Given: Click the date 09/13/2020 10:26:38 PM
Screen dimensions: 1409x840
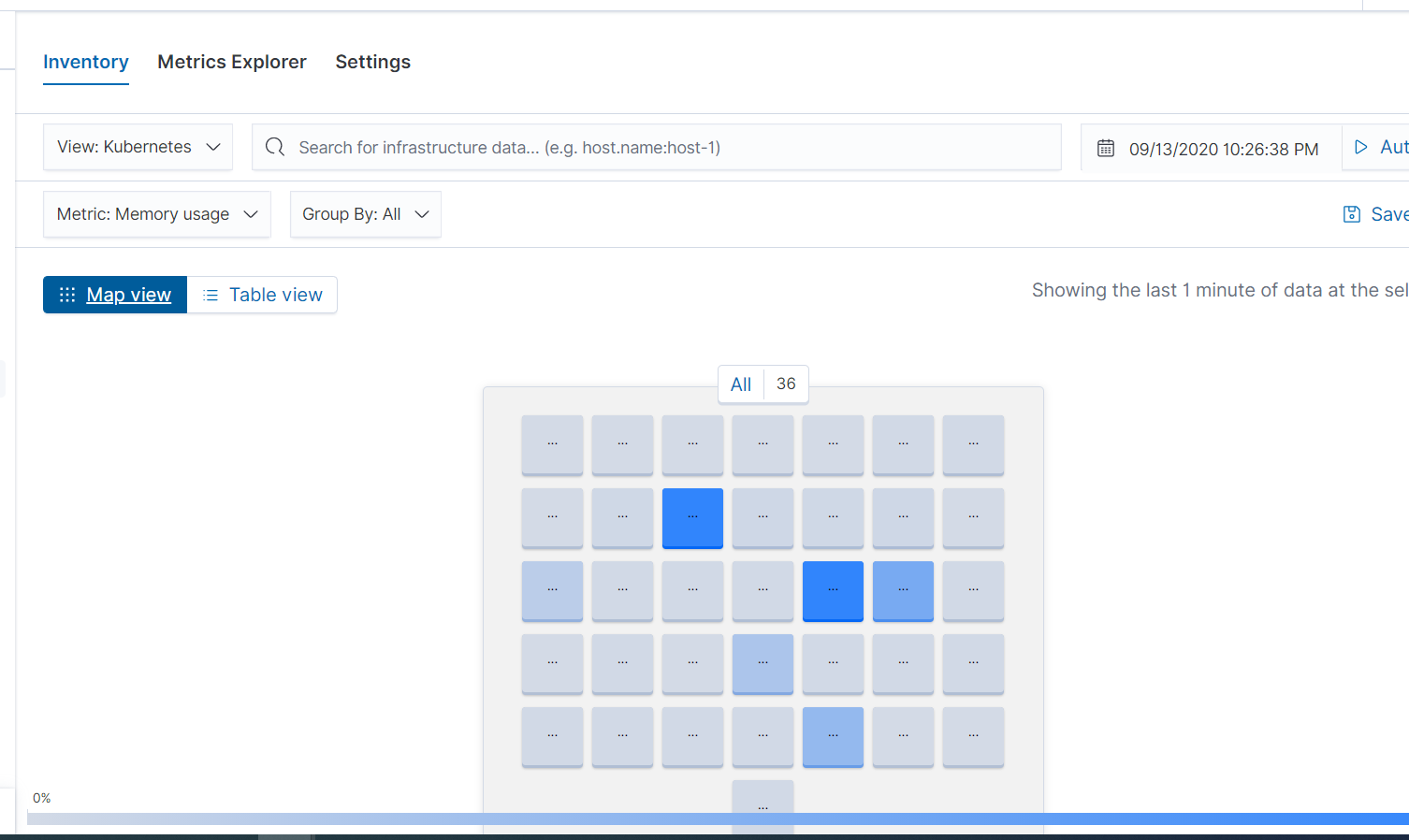Looking at the screenshot, I should coord(1224,149).
